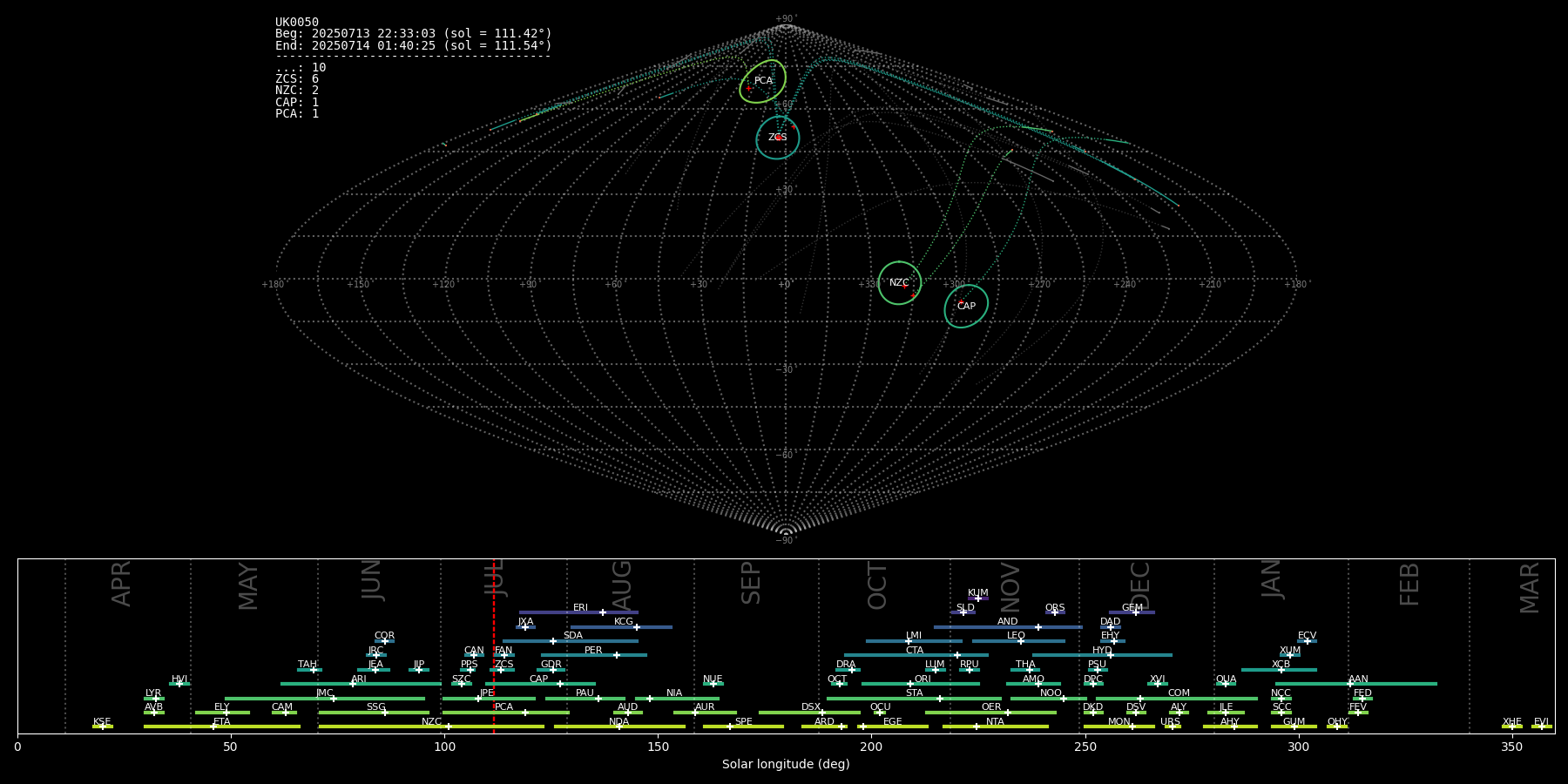Click the ORI shower bar in the timeline
1568x784 pixels.
click(x=921, y=684)
